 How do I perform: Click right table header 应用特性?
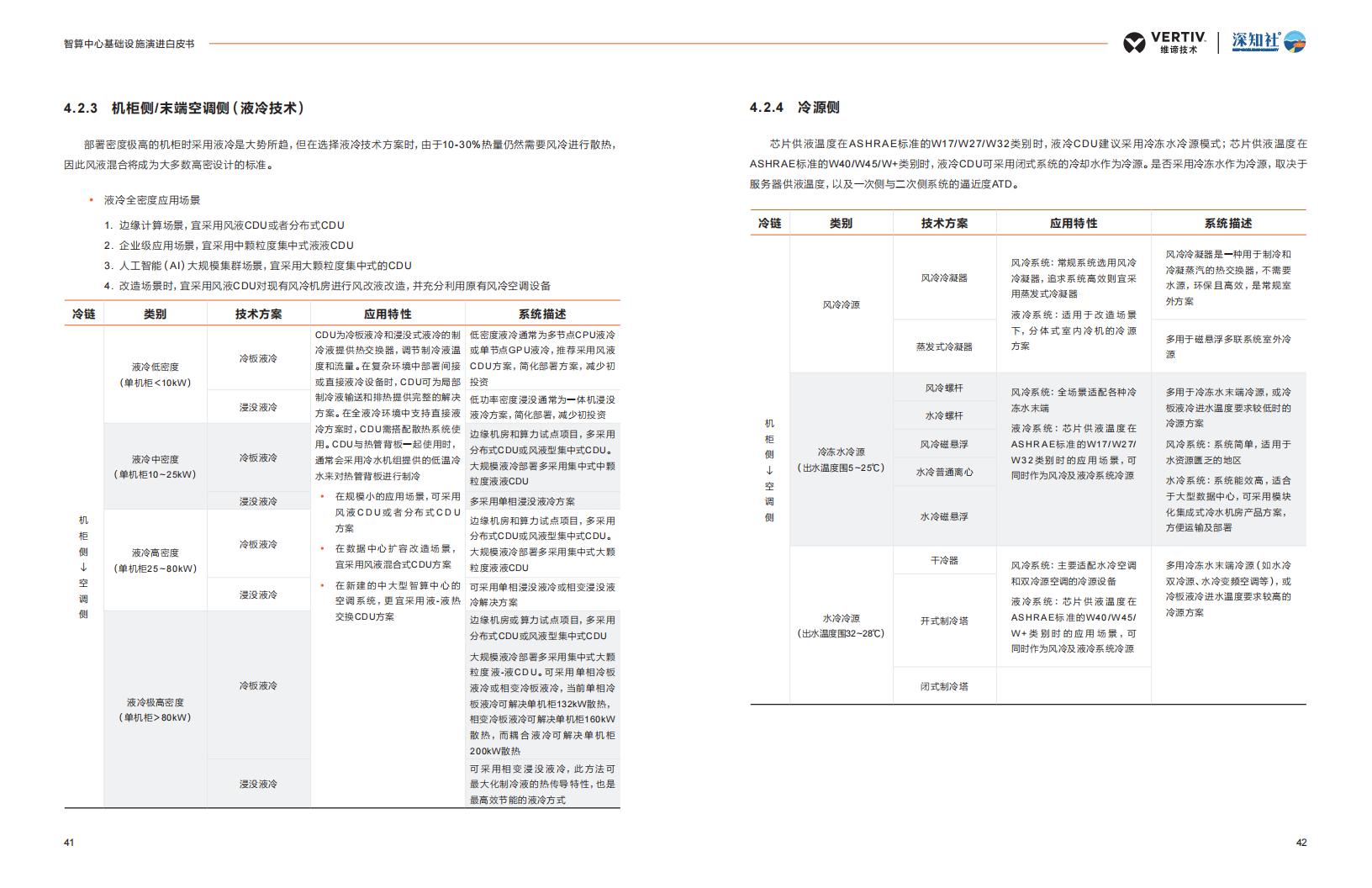point(1074,223)
